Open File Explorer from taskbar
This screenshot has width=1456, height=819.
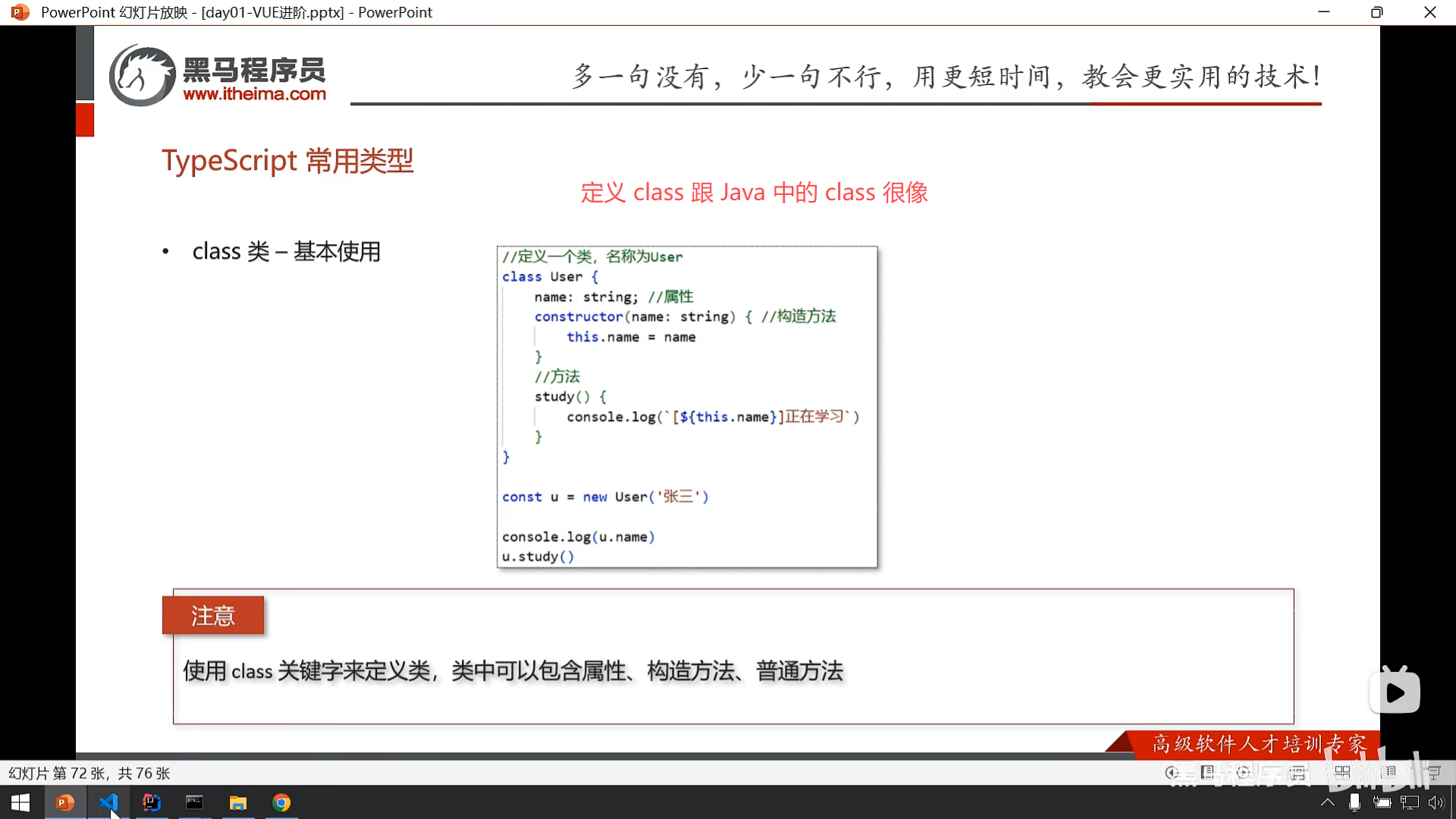pyautogui.click(x=238, y=802)
